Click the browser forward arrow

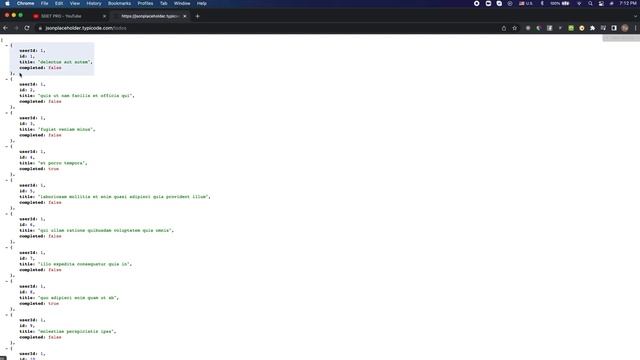tap(16, 28)
